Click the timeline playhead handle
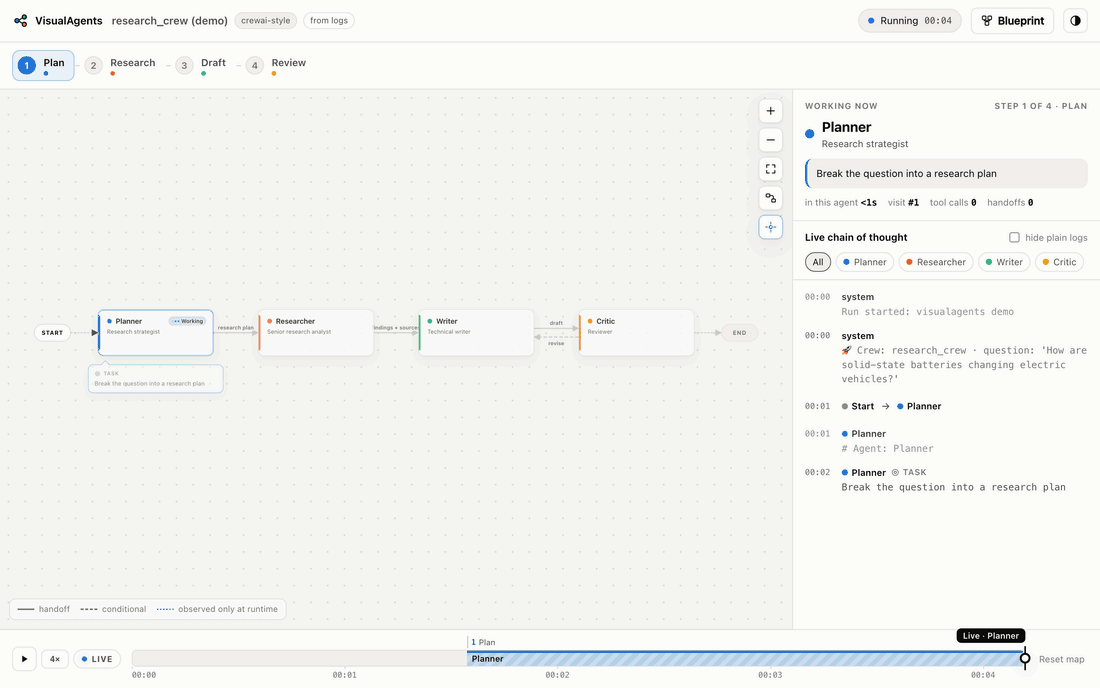The width and height of the screenshot is (1100, 688). pos(1025,659)
